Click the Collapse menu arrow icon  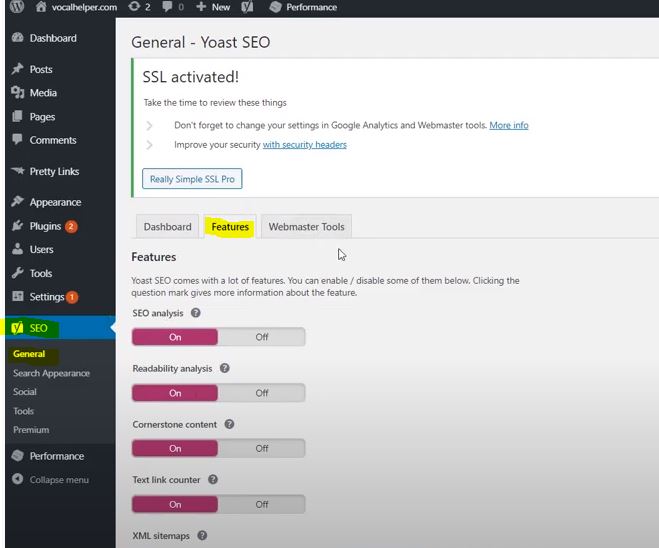pos(18,479)
